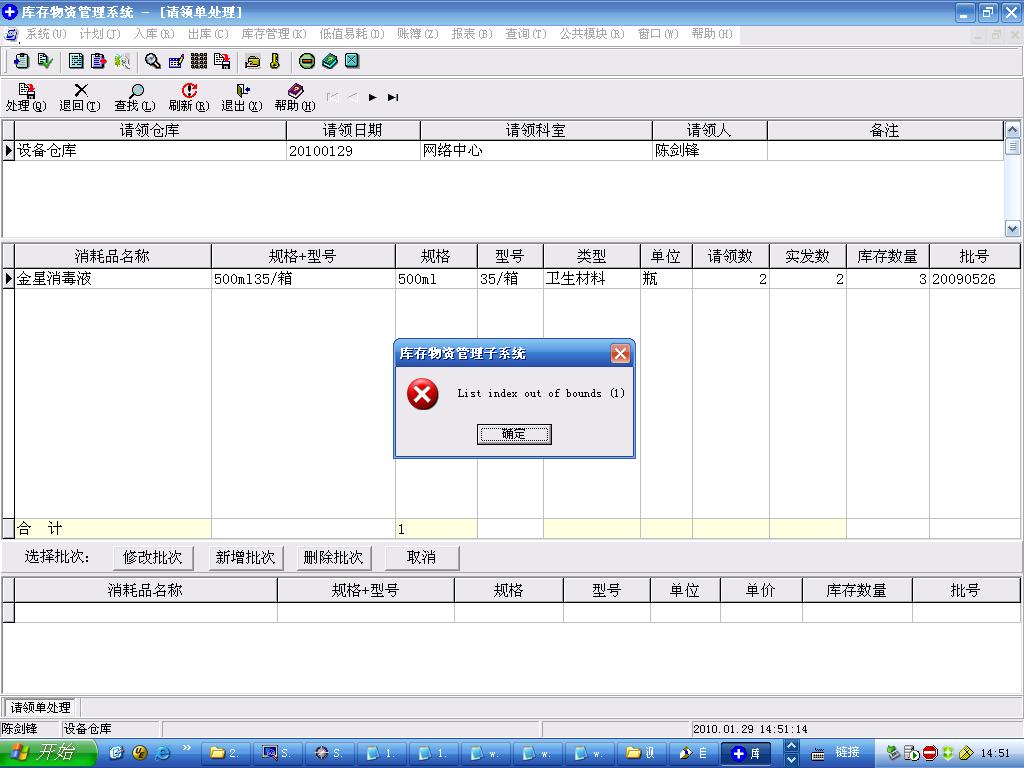1024x768 pixels.
Task: Click the 卫生材料 type cell
Action: 591,279
